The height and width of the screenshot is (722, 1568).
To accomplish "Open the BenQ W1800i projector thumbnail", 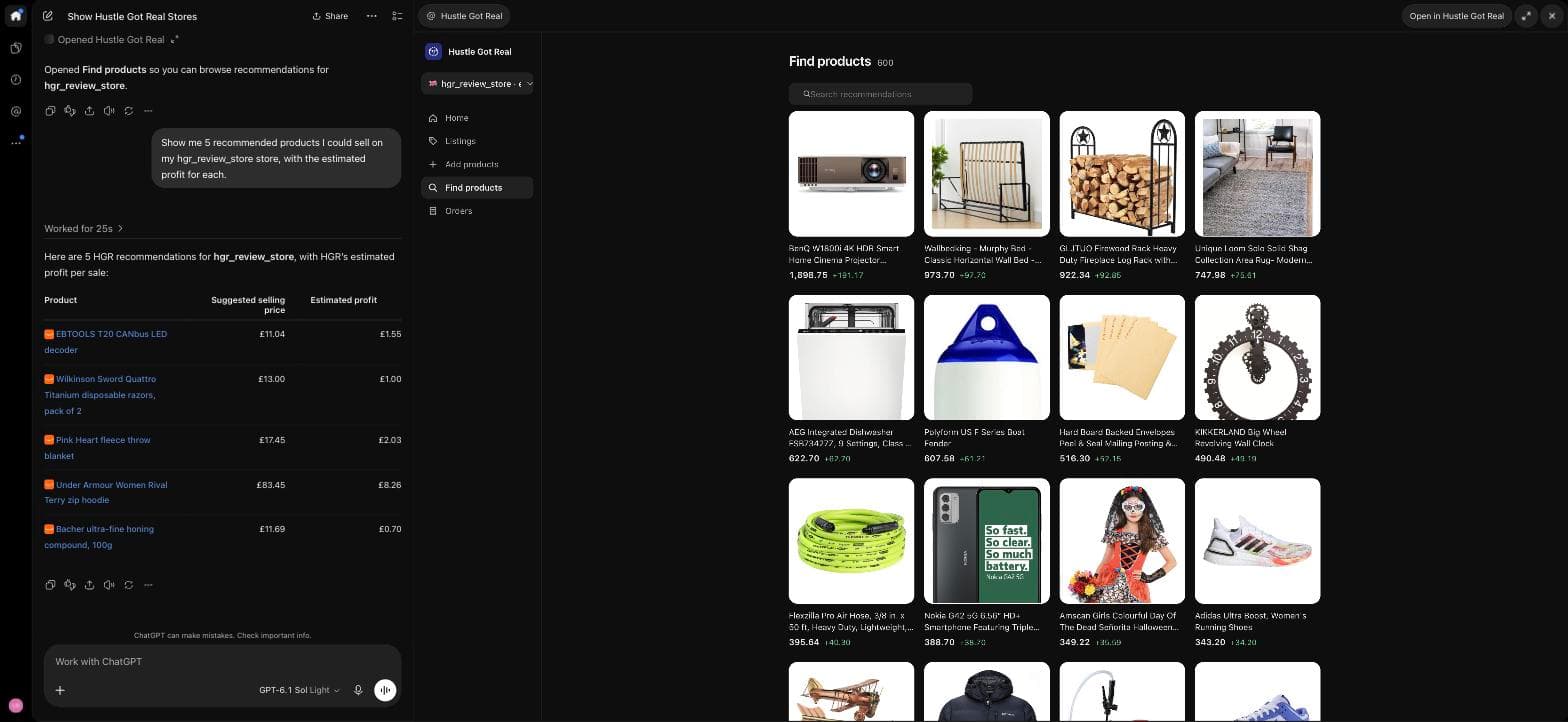I will click(851, 173).
